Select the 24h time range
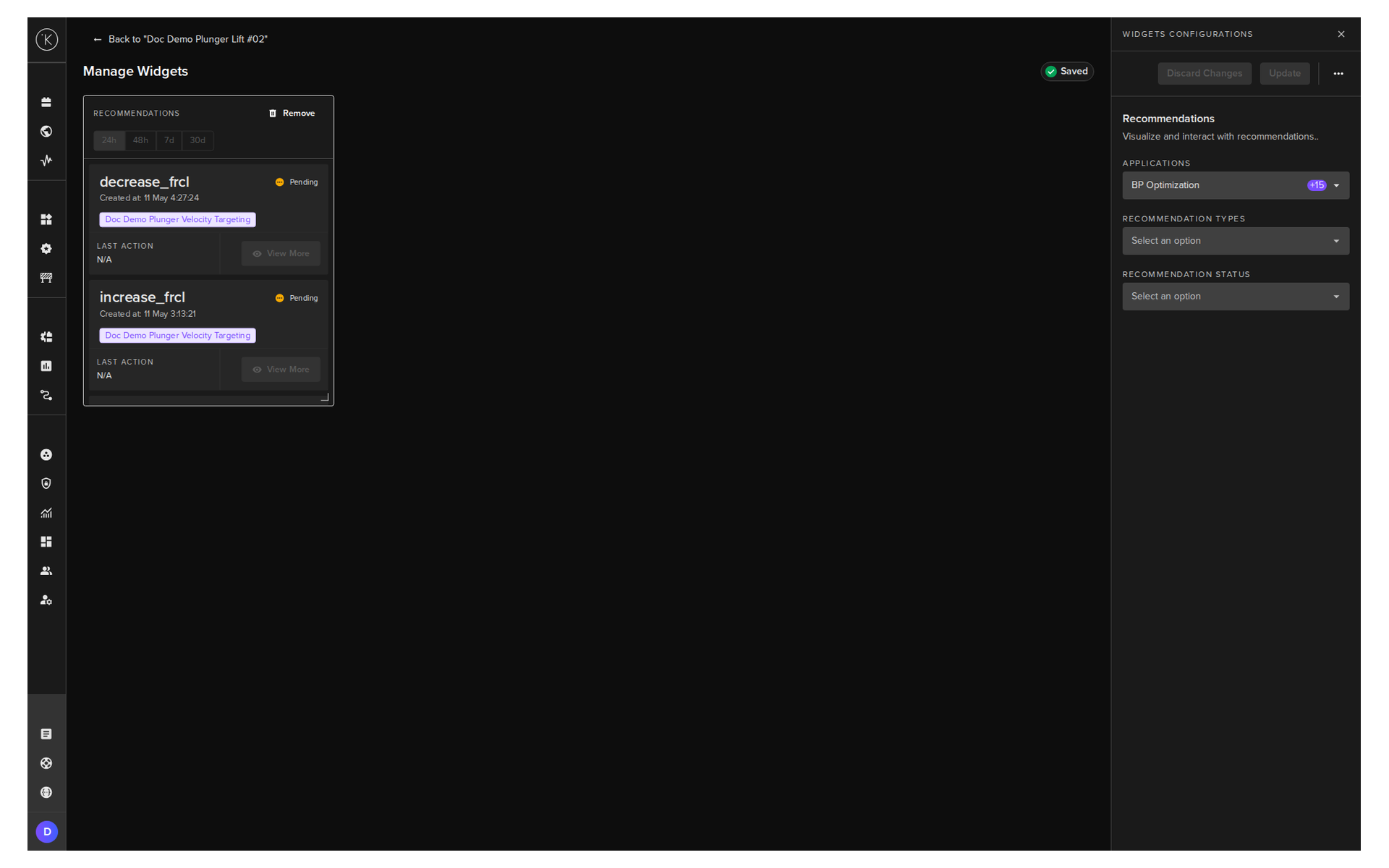 109,140
